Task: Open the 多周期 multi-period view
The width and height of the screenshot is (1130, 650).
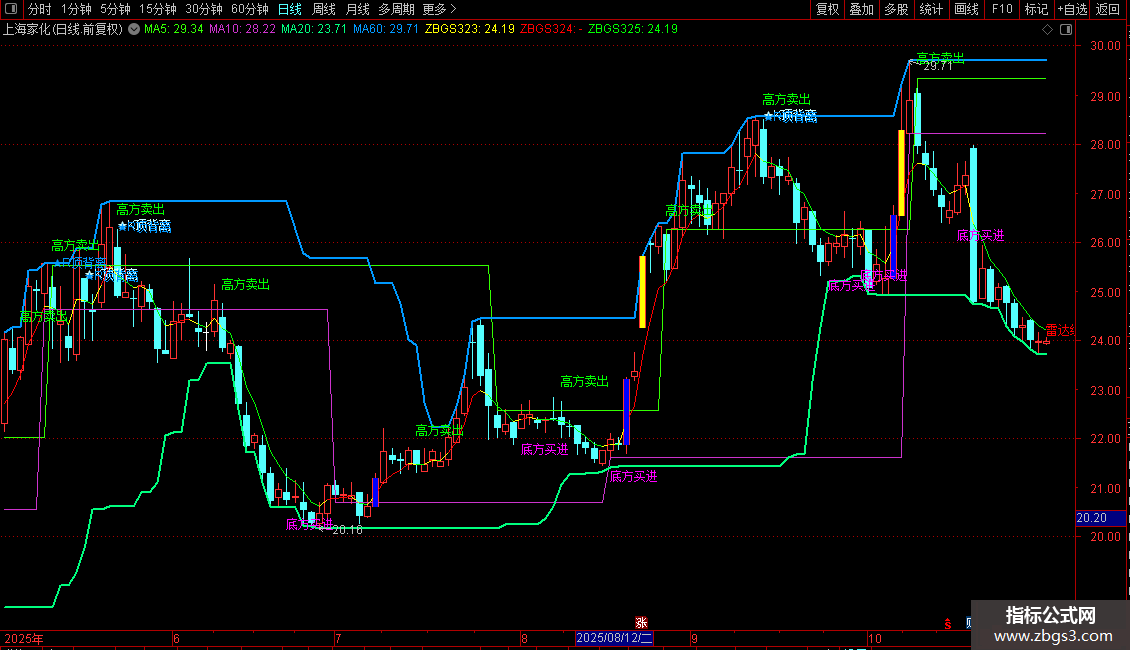Action: [x=396, y=9]
